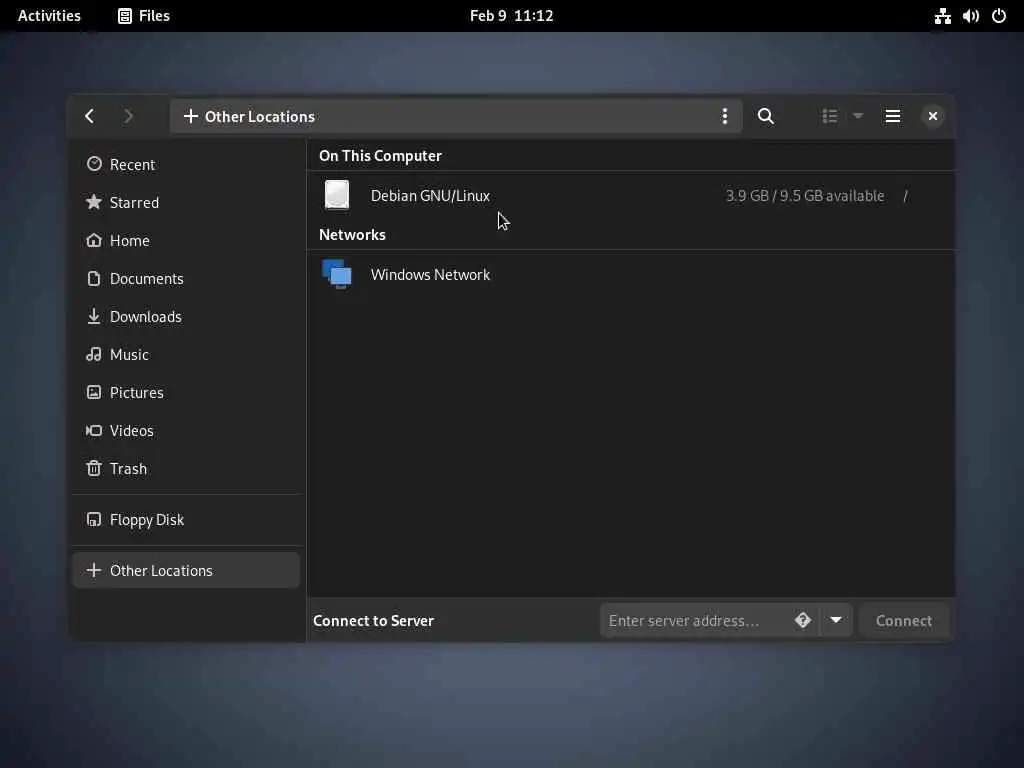The height and width of the screenshot is (768, 1024).
Task: Open Pictures in the sidebar
Action: [185, 392]
